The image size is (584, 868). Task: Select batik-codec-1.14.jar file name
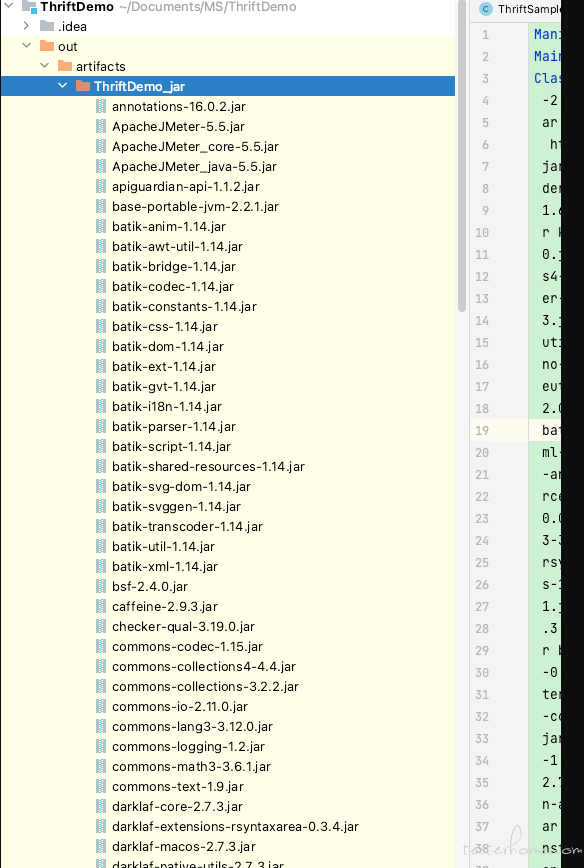point(173,286)
